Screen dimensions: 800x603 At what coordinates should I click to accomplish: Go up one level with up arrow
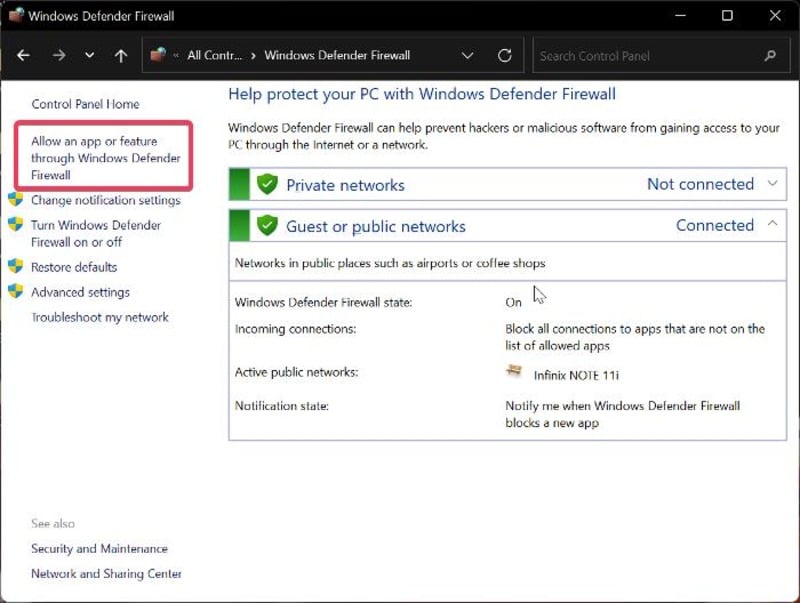pyautogui.click(x=121, y=56)
